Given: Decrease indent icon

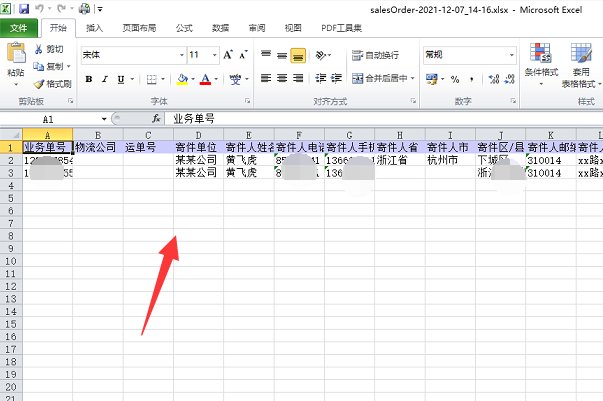Looking at the screenshot, I should (x=320, y=78).
